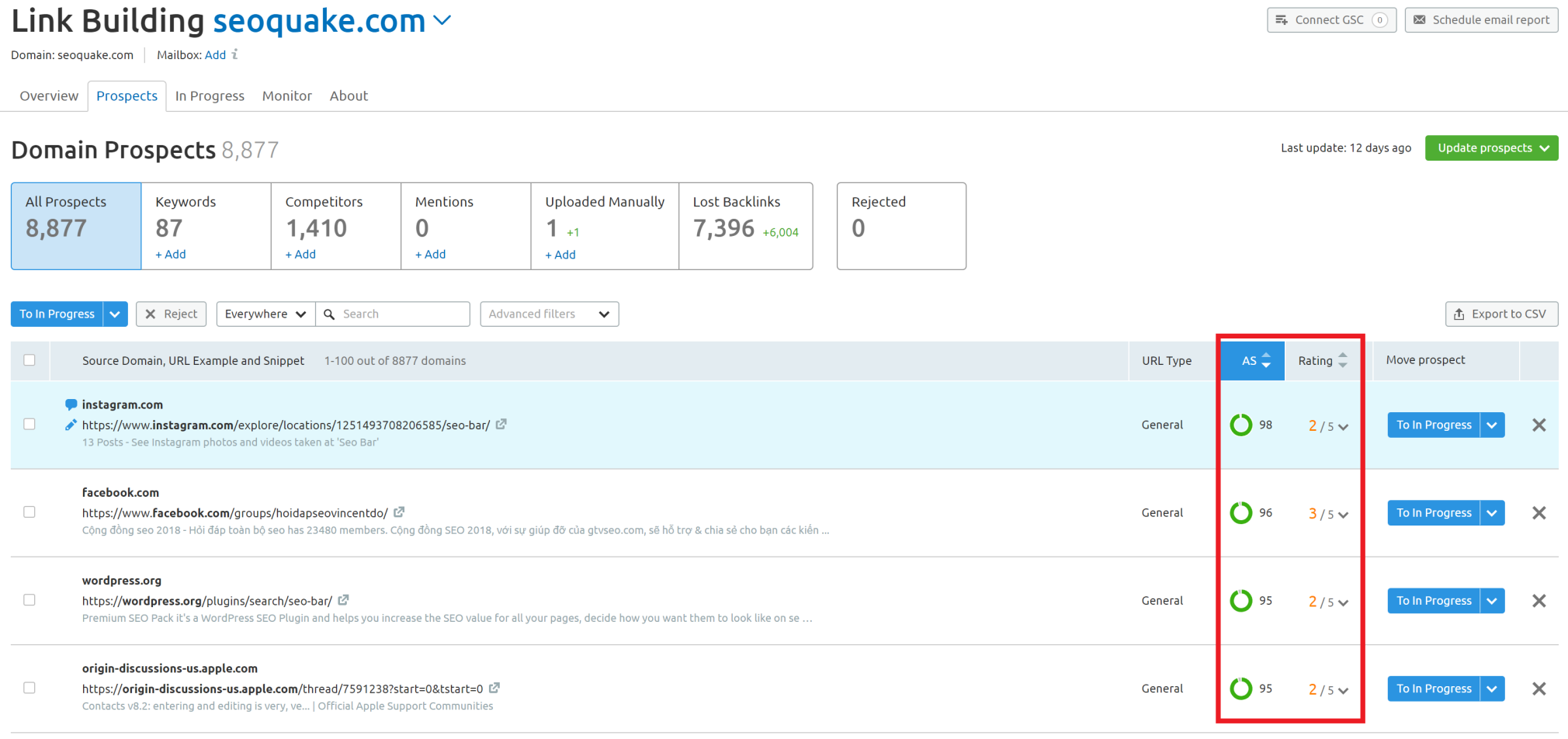This screenshot has width=1568, height=739.
Task: Open the facebook.com groups URL link
Action: [235, 513]
